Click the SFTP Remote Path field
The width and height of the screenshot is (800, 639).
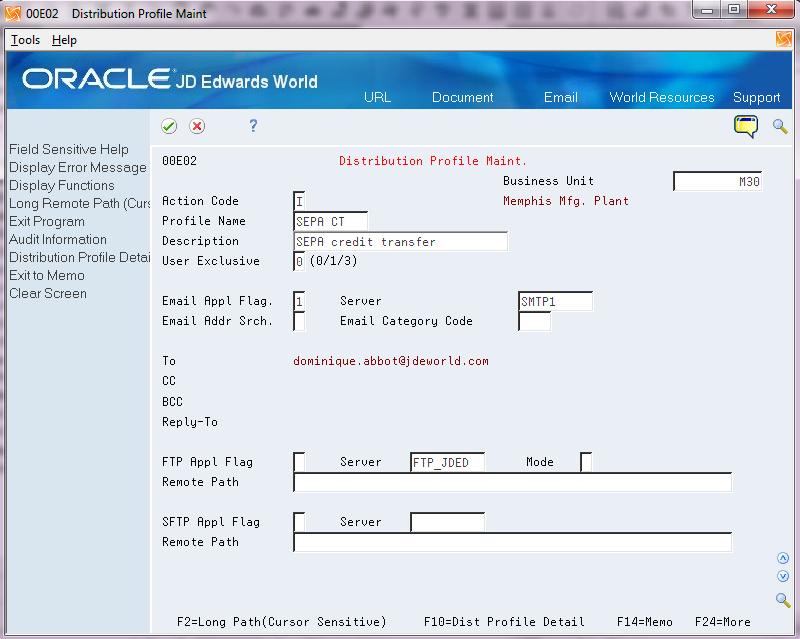[513, 542]
